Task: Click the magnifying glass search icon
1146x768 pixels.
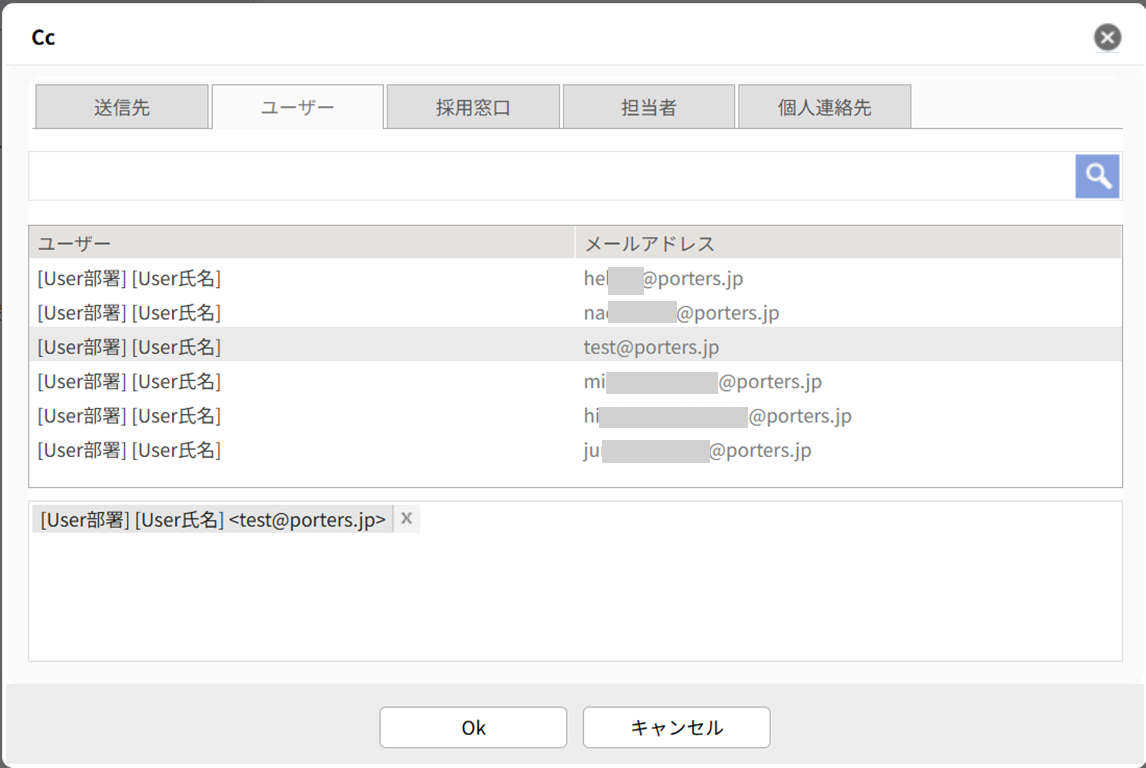Action: pos(1097,177)
